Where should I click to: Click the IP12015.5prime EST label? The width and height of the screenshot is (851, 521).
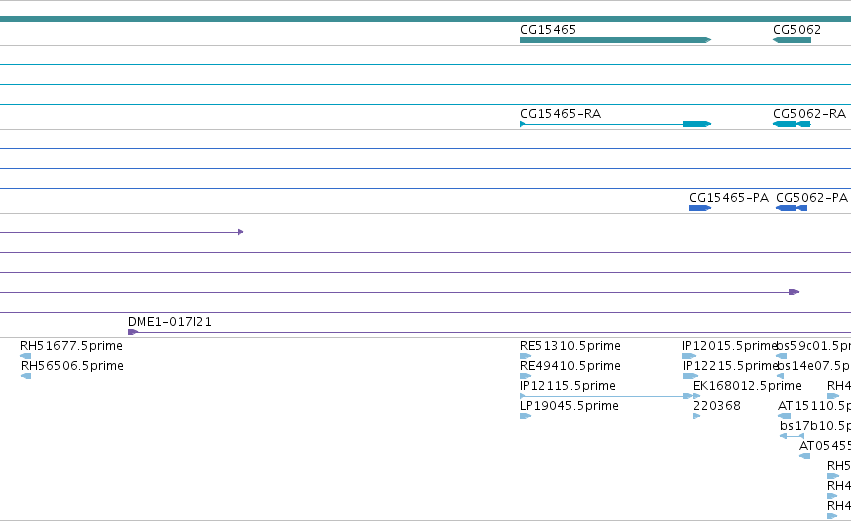[729, 346]
